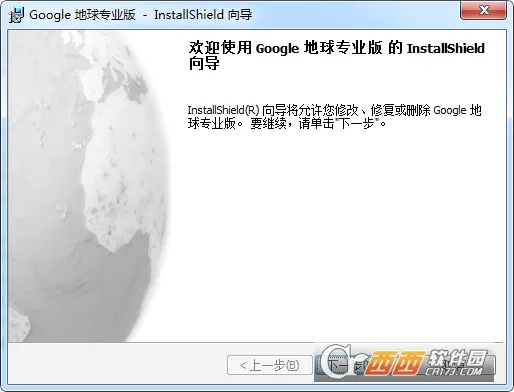Viewport: 514px width, 392px height.
Task: Click the globe banner image
Action: point(90,186)
